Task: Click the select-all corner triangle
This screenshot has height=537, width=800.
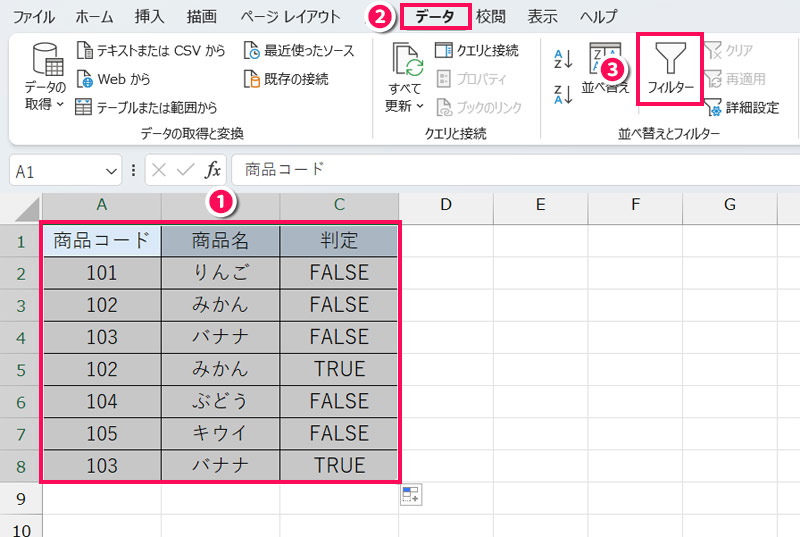Action: pos(28,209)
